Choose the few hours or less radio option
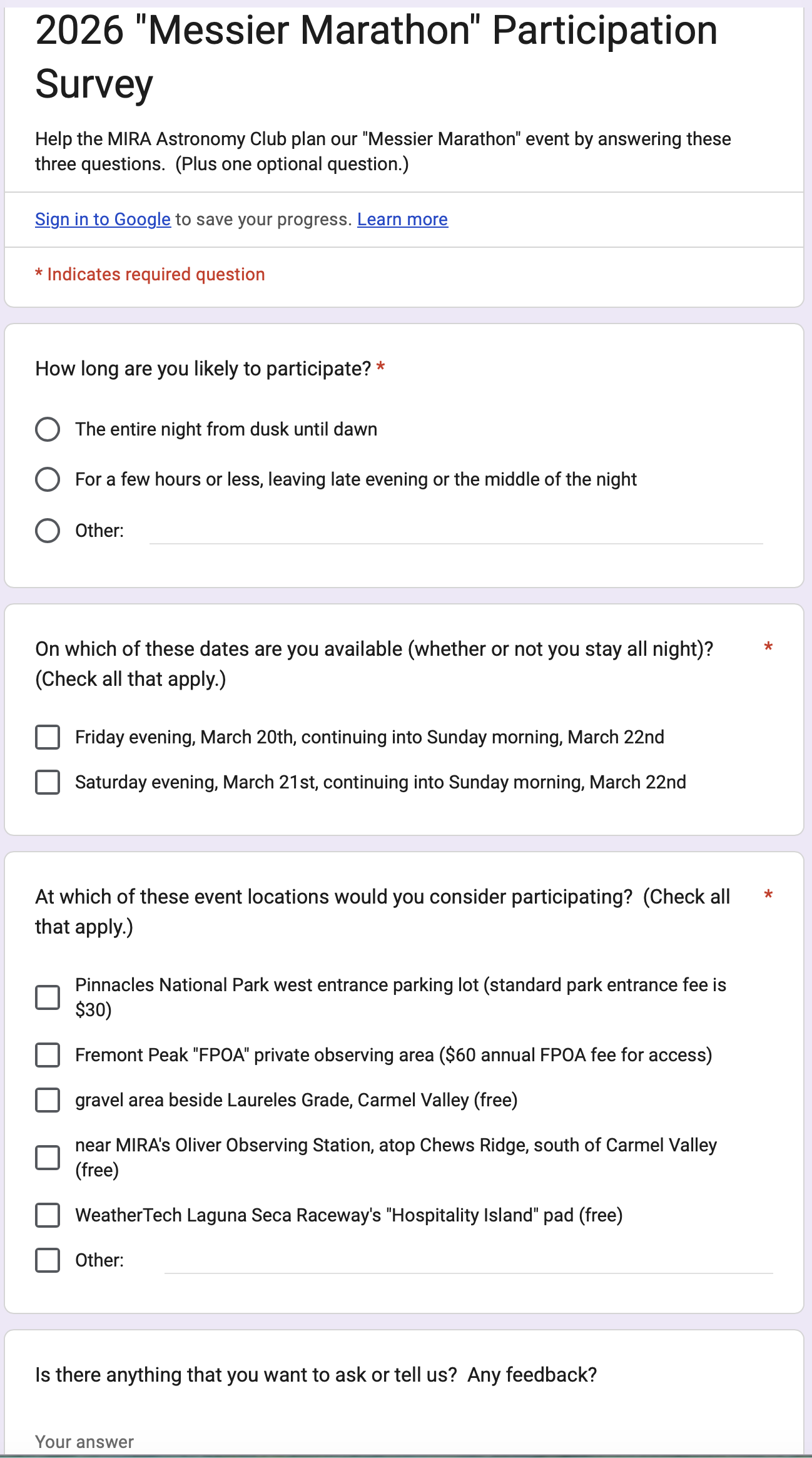Image resolution: width=812 pixels, height=1458 pixels. pos(48,480)
